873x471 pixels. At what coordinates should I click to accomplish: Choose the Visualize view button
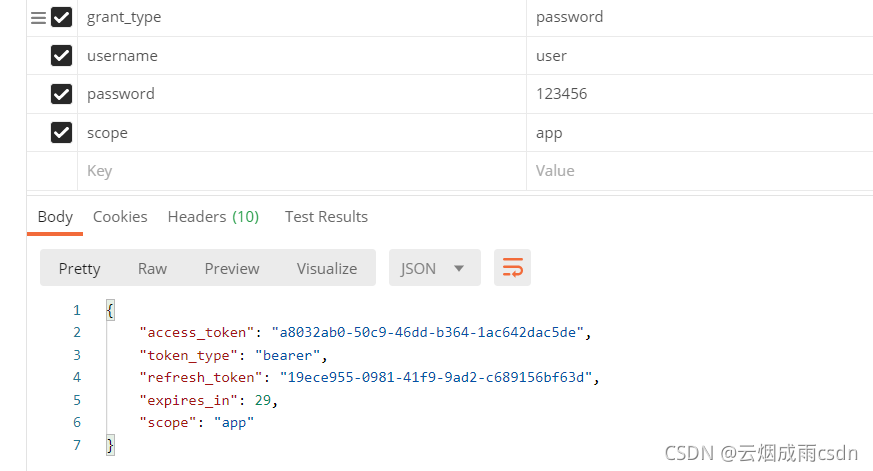coord(327,268)
